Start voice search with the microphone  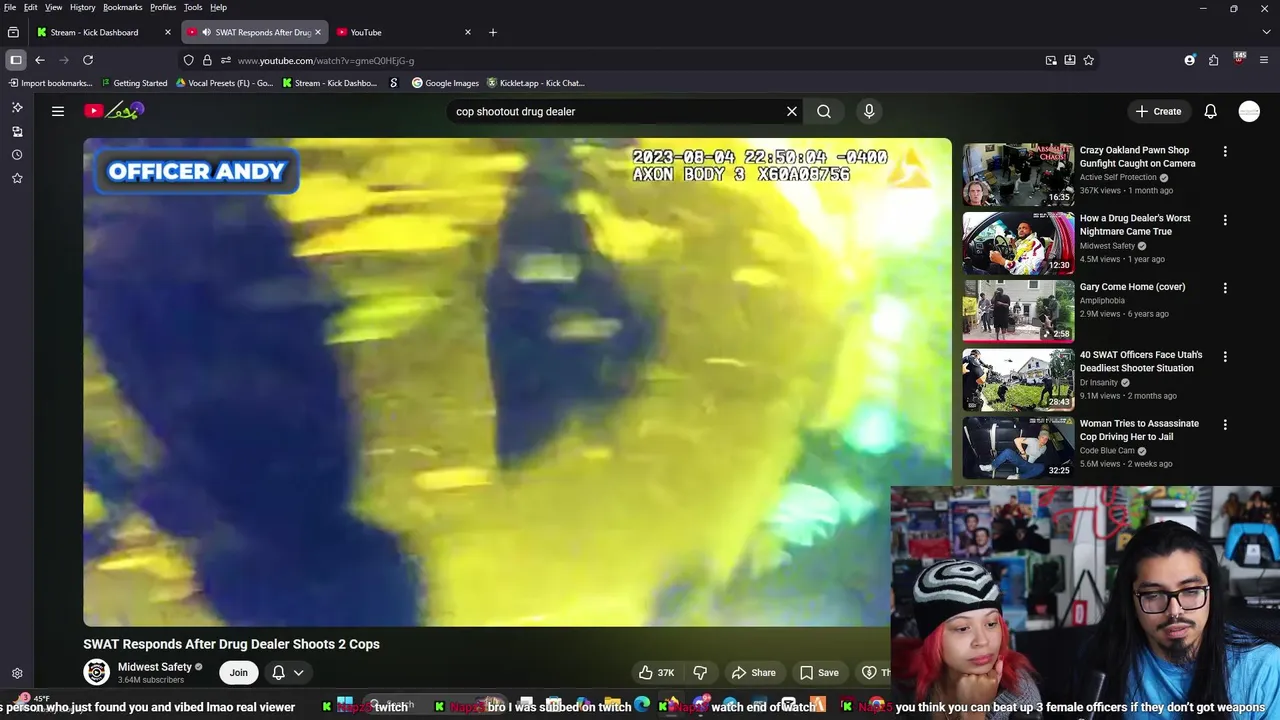click(869, 111)
